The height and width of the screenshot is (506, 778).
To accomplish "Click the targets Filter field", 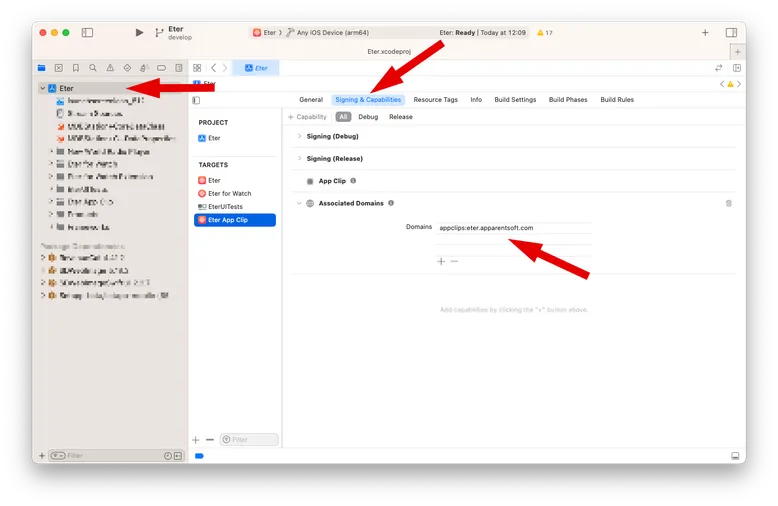I will pyautogui.click(x=249, y=440).
